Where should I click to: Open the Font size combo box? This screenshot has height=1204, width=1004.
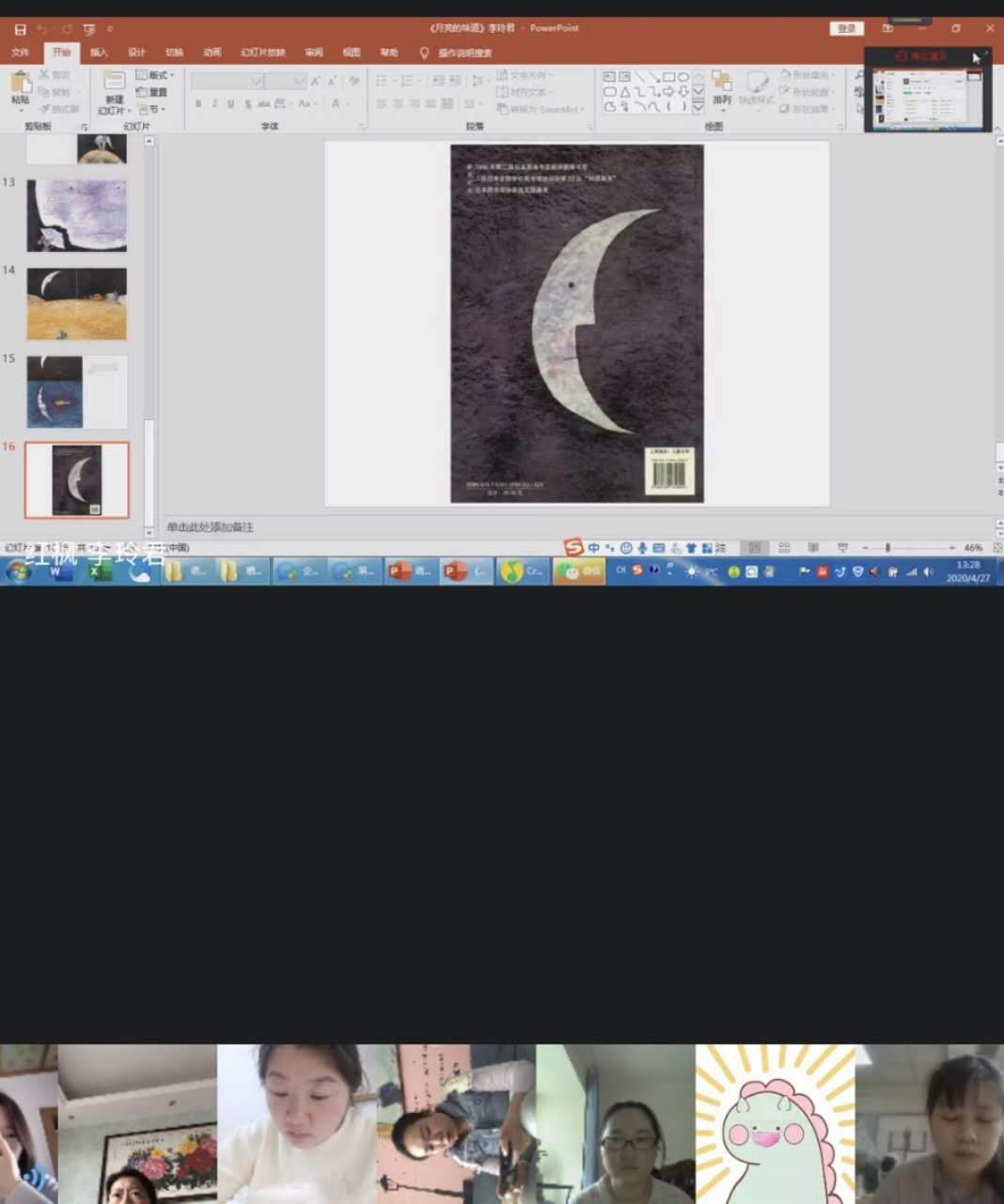click(x=285, y=82)
